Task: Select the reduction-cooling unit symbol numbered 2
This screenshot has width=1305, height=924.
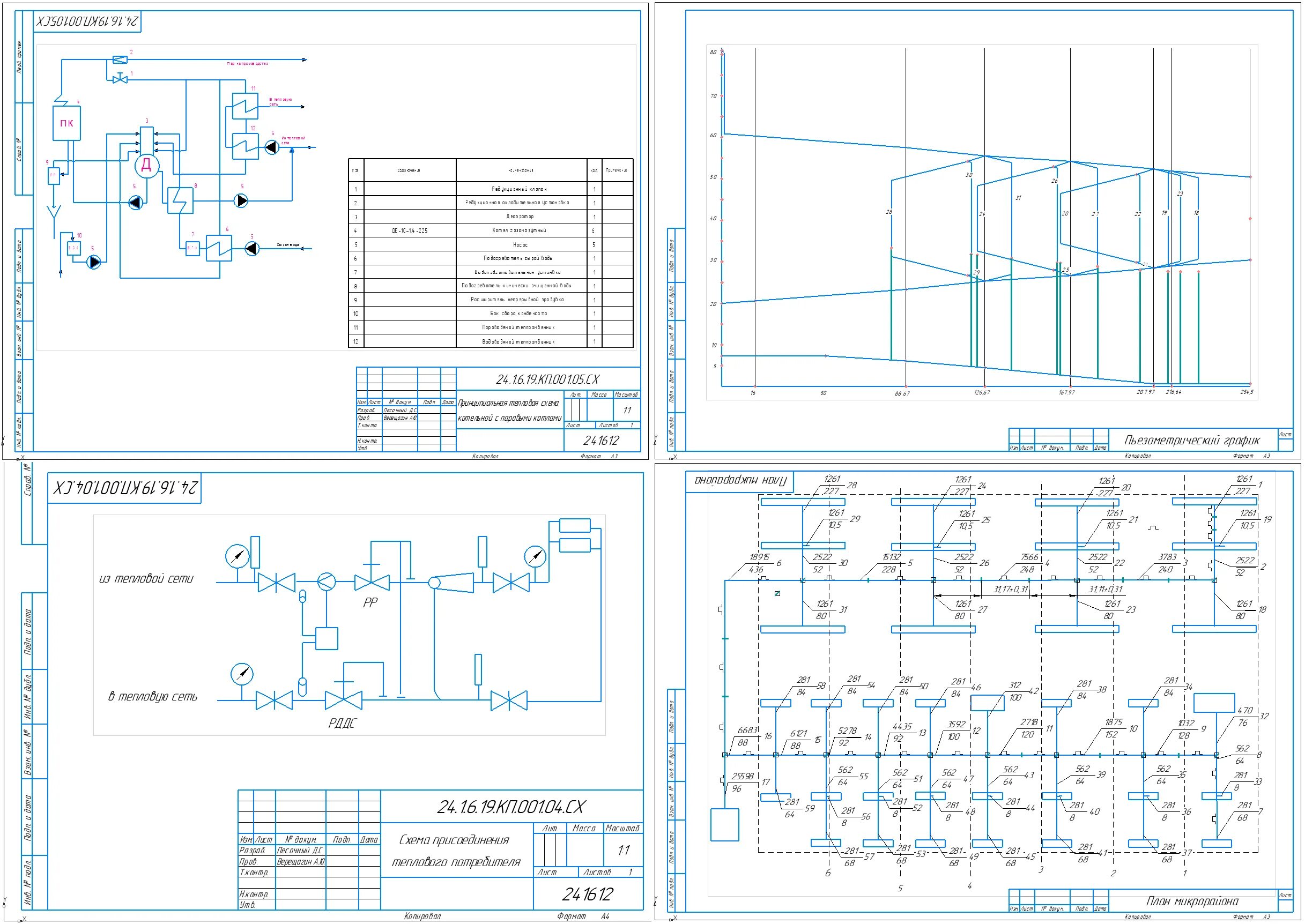Action: click(x=120, y=59)
